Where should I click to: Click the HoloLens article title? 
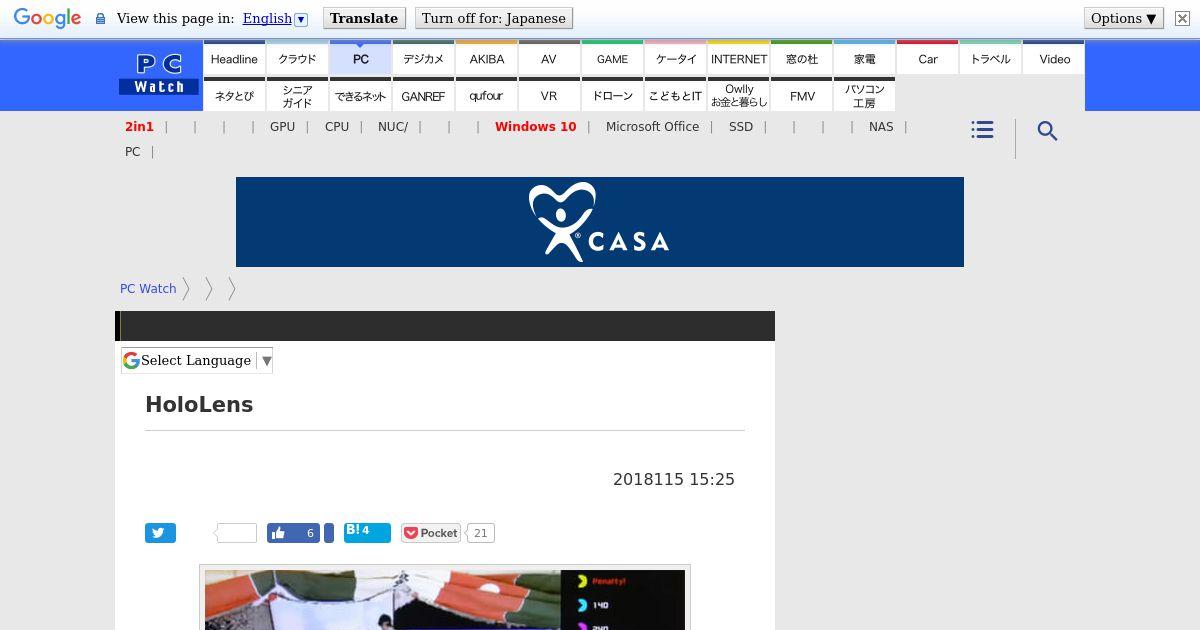[199, 404]
